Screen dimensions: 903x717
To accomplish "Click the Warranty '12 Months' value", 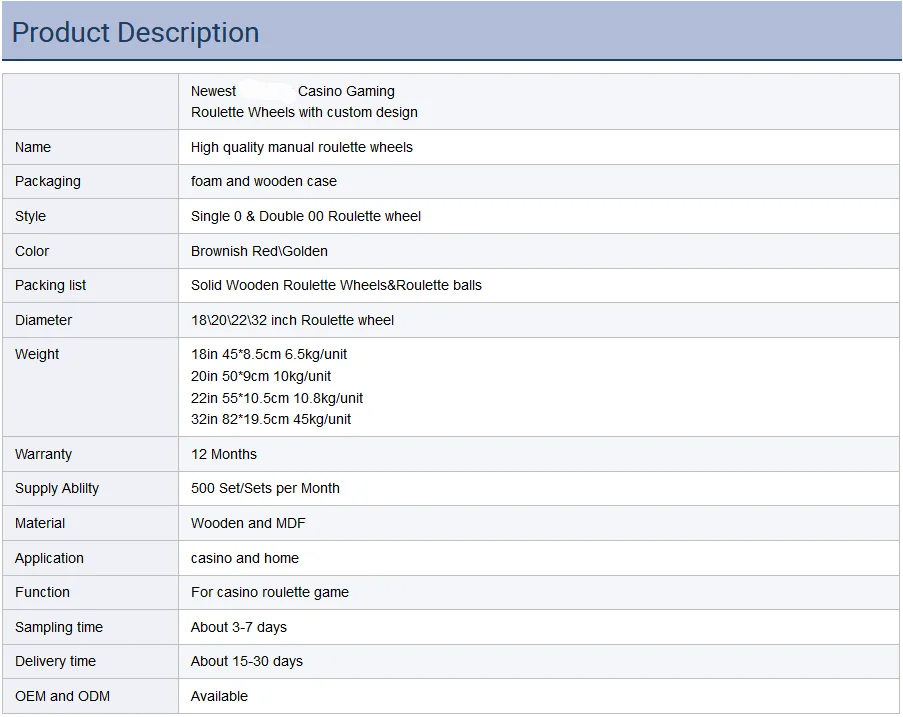I will pyautogui.click(x=224, y=454).
